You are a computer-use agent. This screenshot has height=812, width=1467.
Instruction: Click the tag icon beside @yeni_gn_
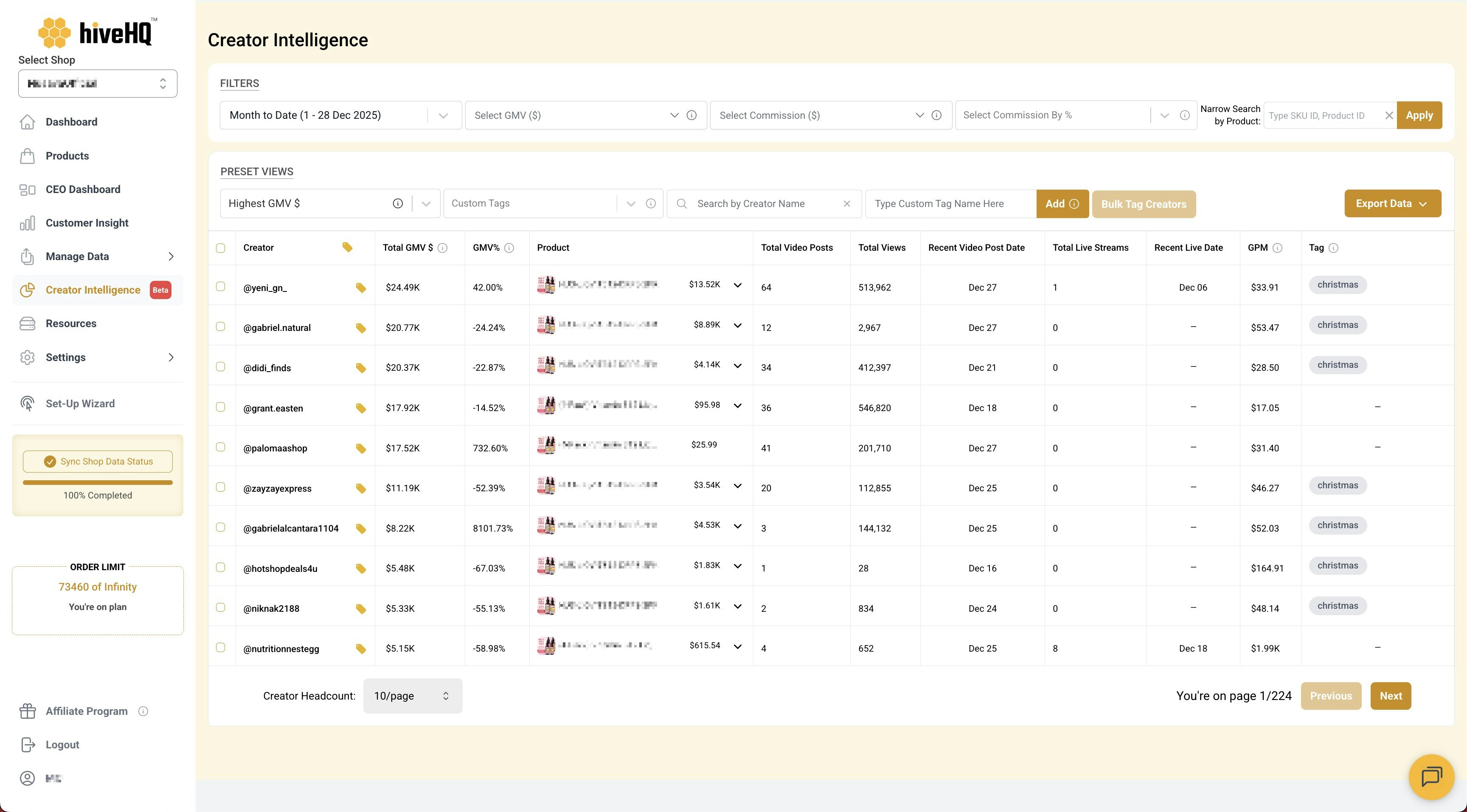click(x=360, y=287)
